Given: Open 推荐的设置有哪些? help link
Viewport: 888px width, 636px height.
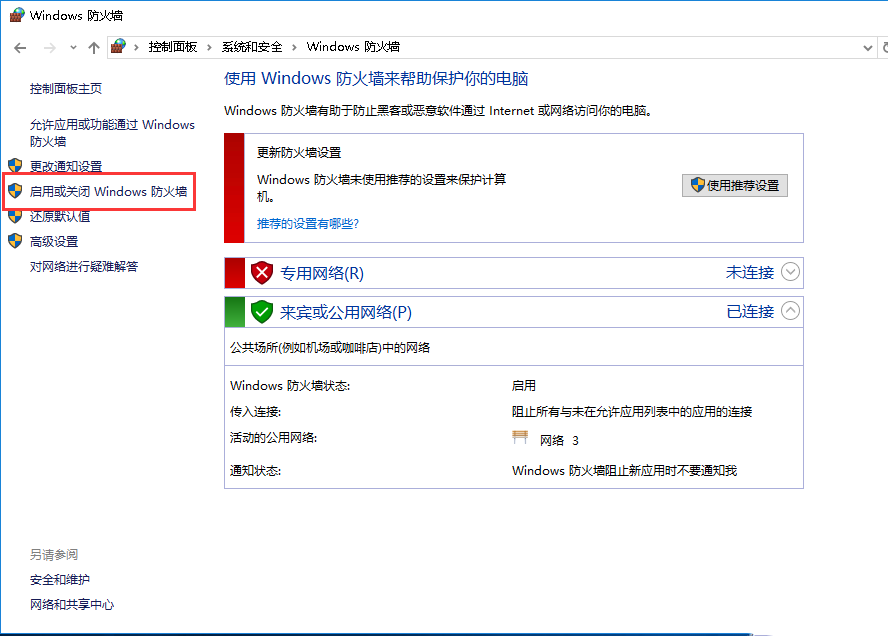Looking at the screenshot, I should (308, 224).
